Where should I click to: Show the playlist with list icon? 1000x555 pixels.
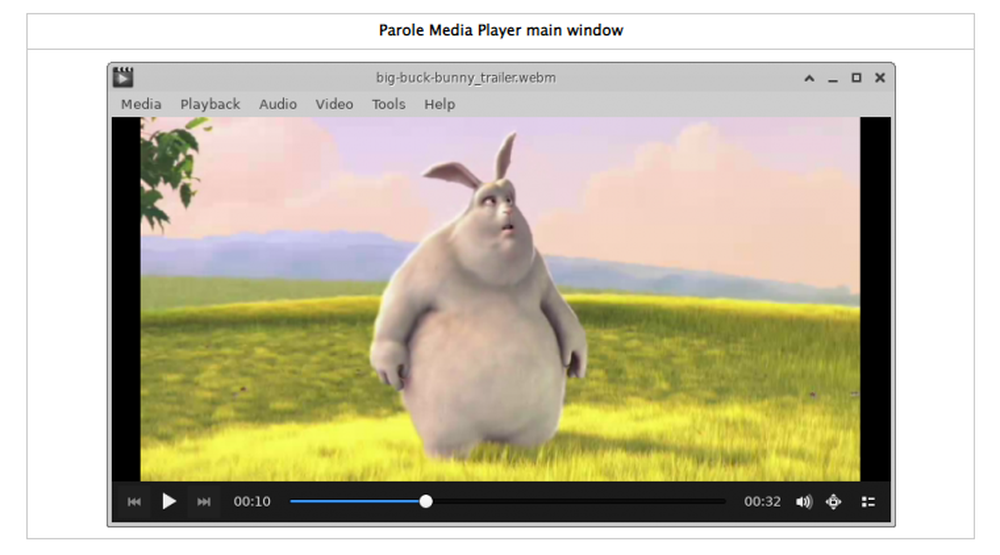(868, 502)
